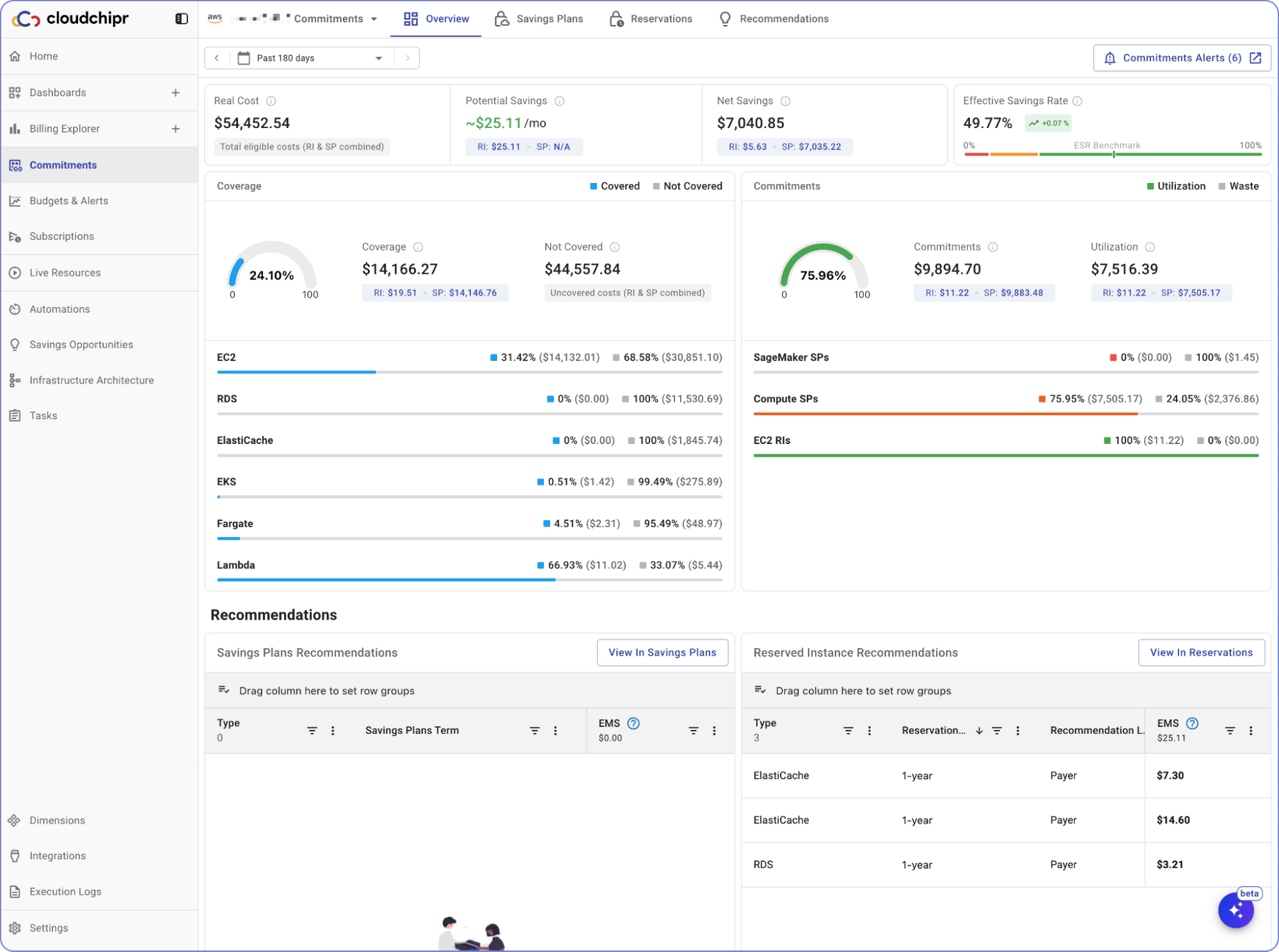Image resolution: width=1279 pixels, height=952 pixels.
Task: Open the Type column filter in Reserved Instance table
Action: (x=848, y=731)
